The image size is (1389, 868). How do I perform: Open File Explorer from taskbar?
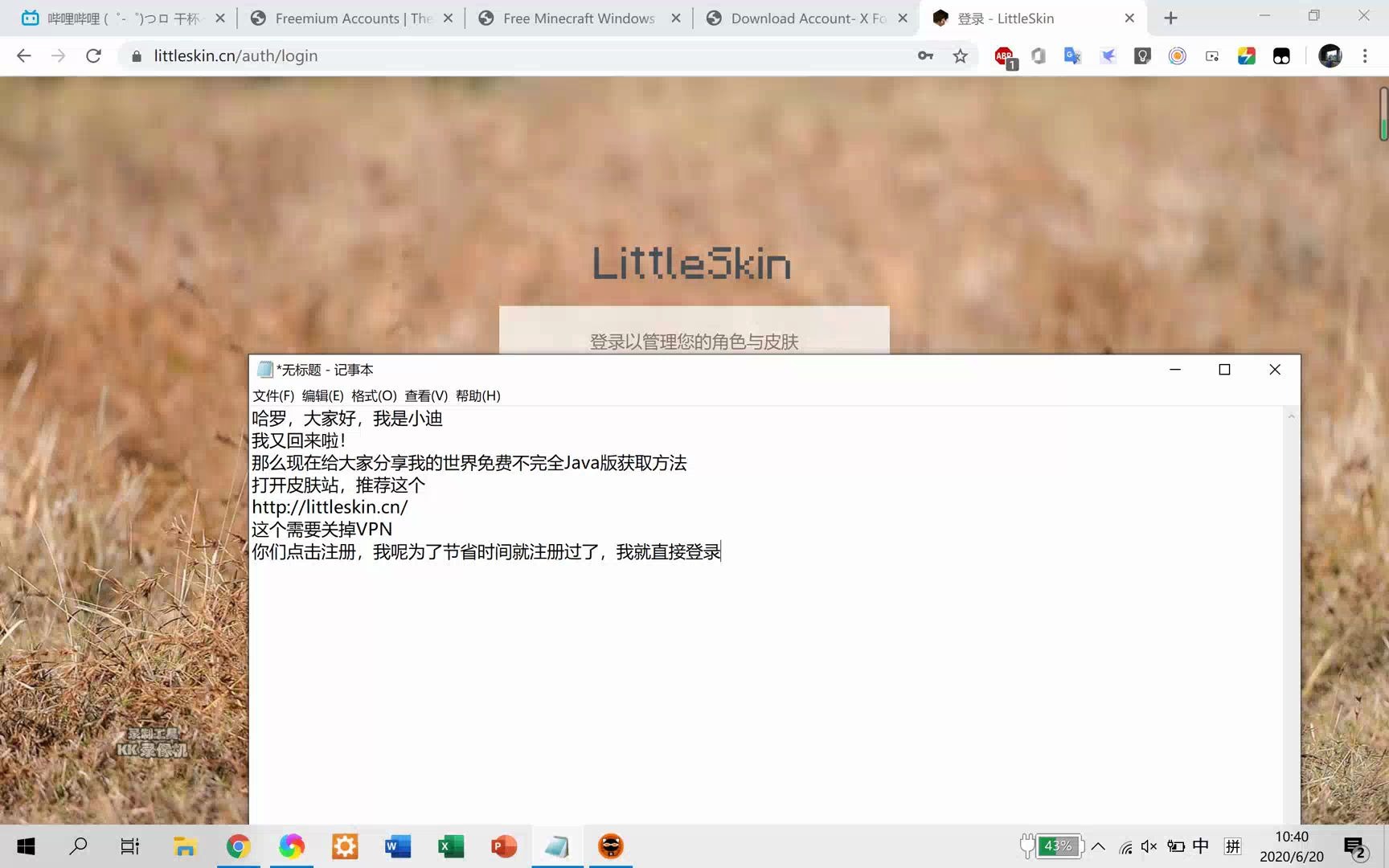[x=185, y=846]
